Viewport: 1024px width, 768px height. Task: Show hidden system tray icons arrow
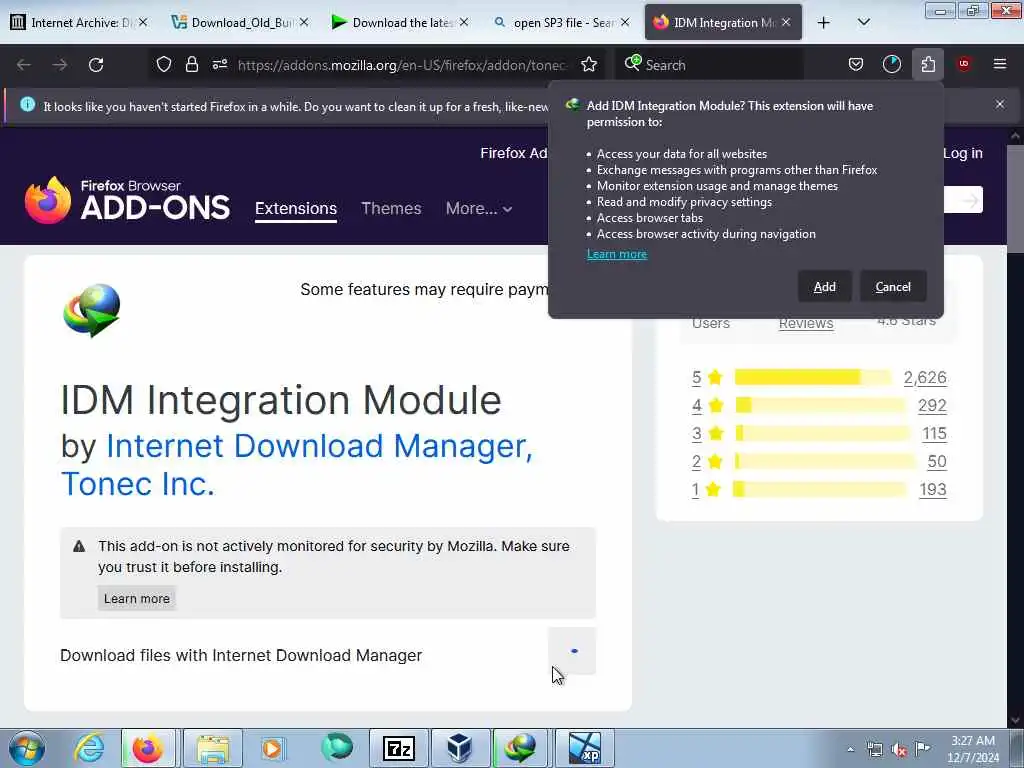coord(850,749)
